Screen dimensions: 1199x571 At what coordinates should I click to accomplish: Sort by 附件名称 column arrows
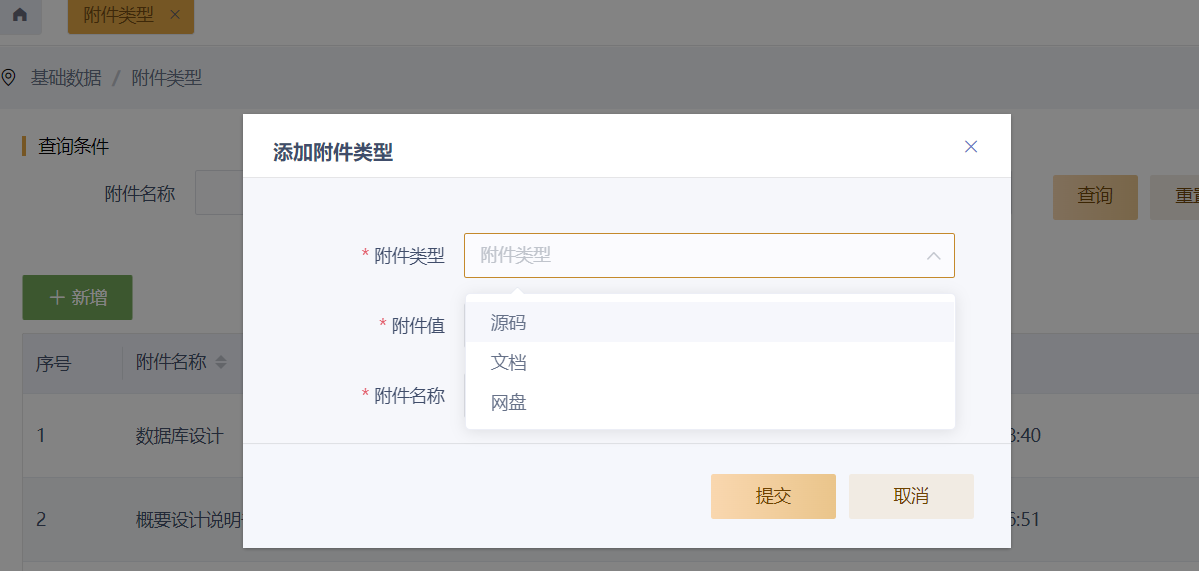click(221, 362)
